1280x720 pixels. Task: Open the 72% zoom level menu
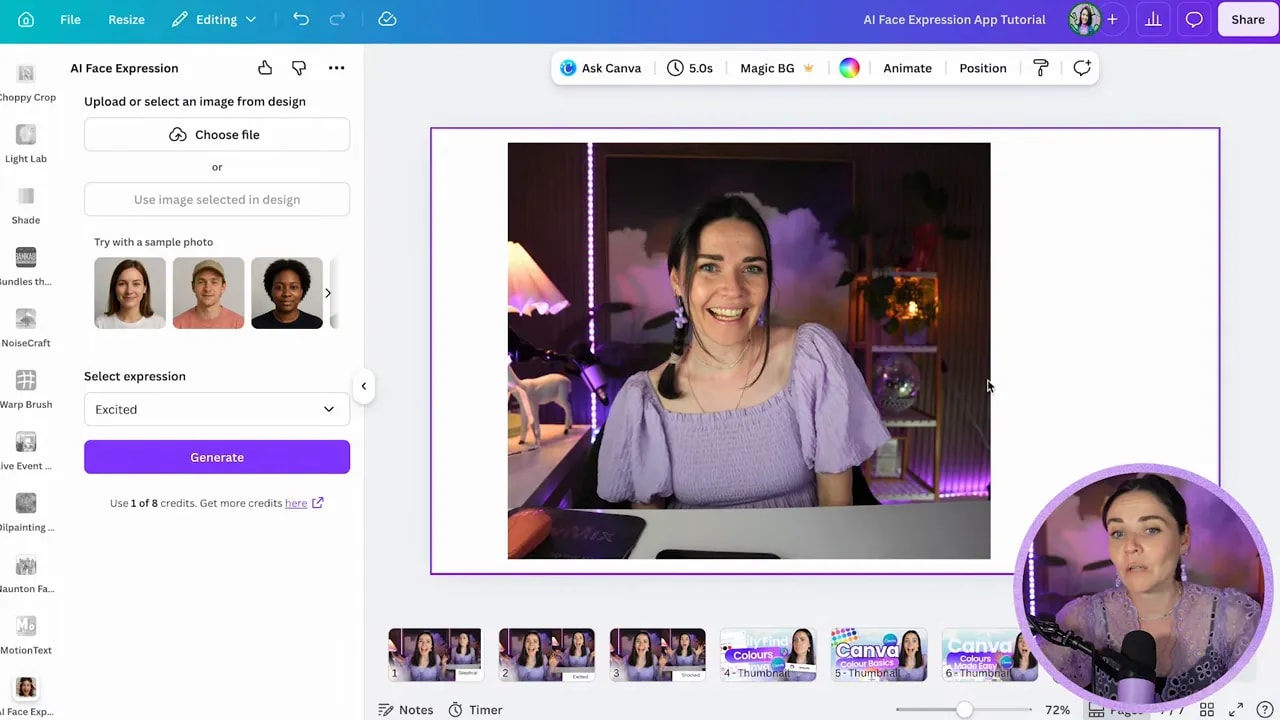click(x=1057, y=710)
